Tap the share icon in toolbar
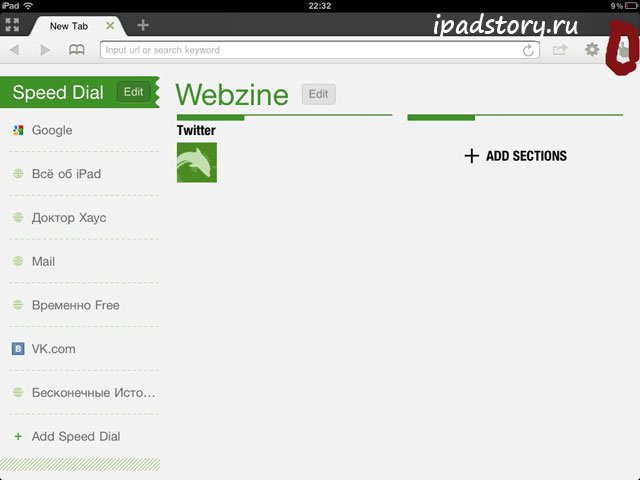Screen dimensions: 640x480 560,50
